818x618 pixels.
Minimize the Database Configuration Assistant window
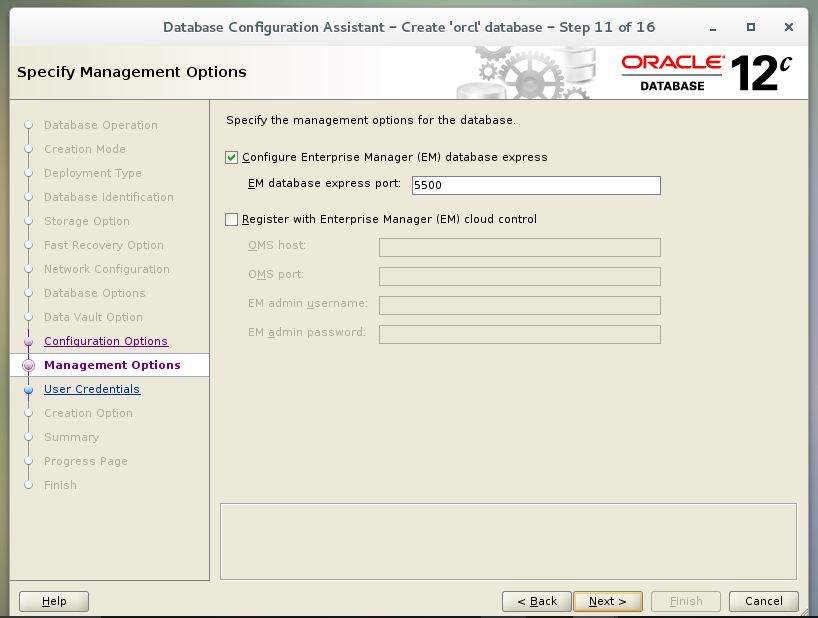(713, 28)
